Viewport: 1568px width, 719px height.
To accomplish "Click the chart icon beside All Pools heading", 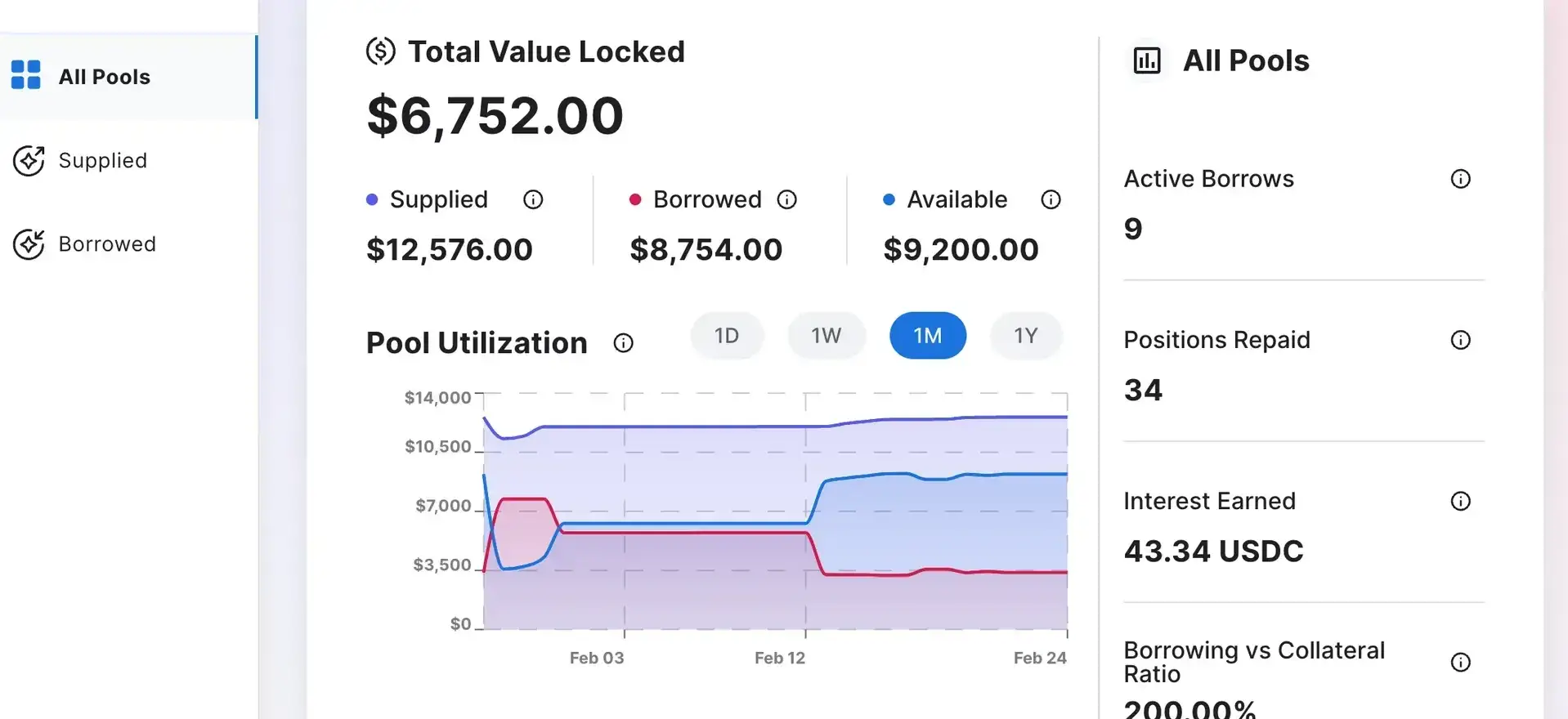I will (x=1146, y=60).
